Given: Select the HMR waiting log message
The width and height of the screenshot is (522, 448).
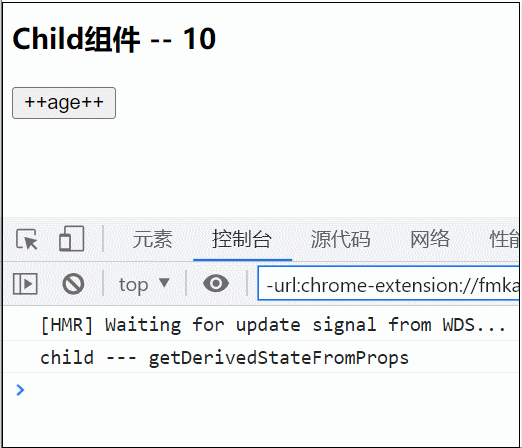Looking at the screenshot, I should [x=273, y=325].
